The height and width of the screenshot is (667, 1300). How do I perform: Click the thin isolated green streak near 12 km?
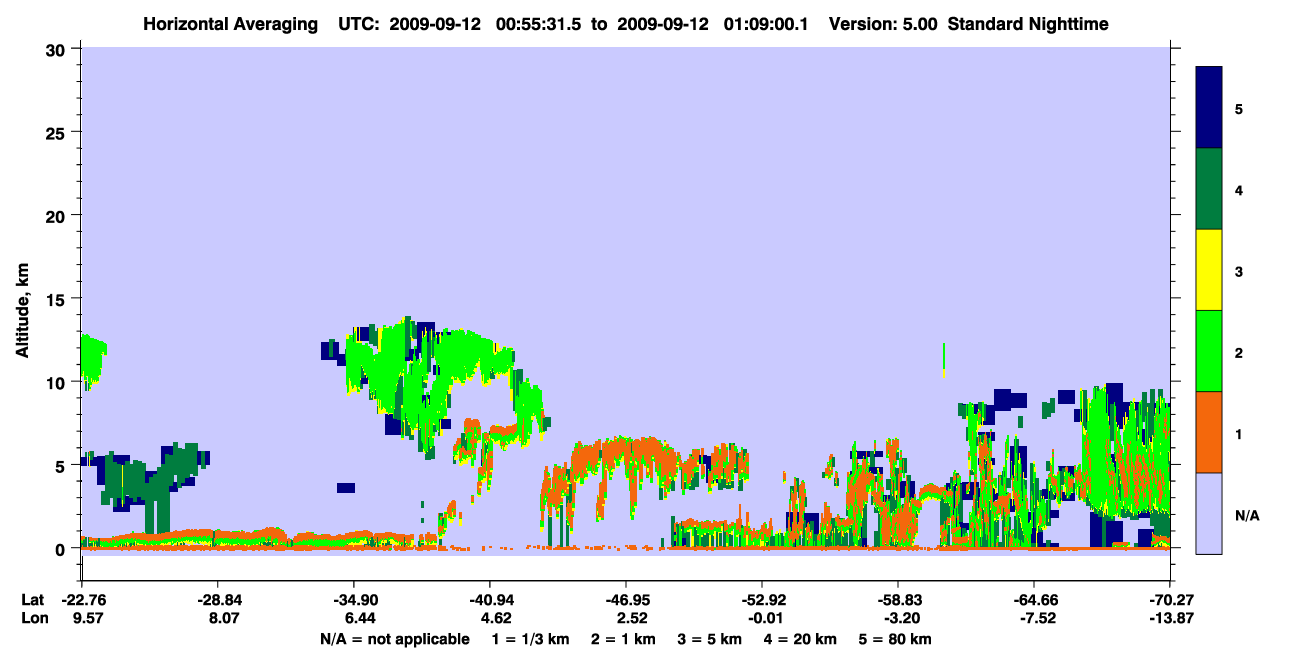point(944,360)
